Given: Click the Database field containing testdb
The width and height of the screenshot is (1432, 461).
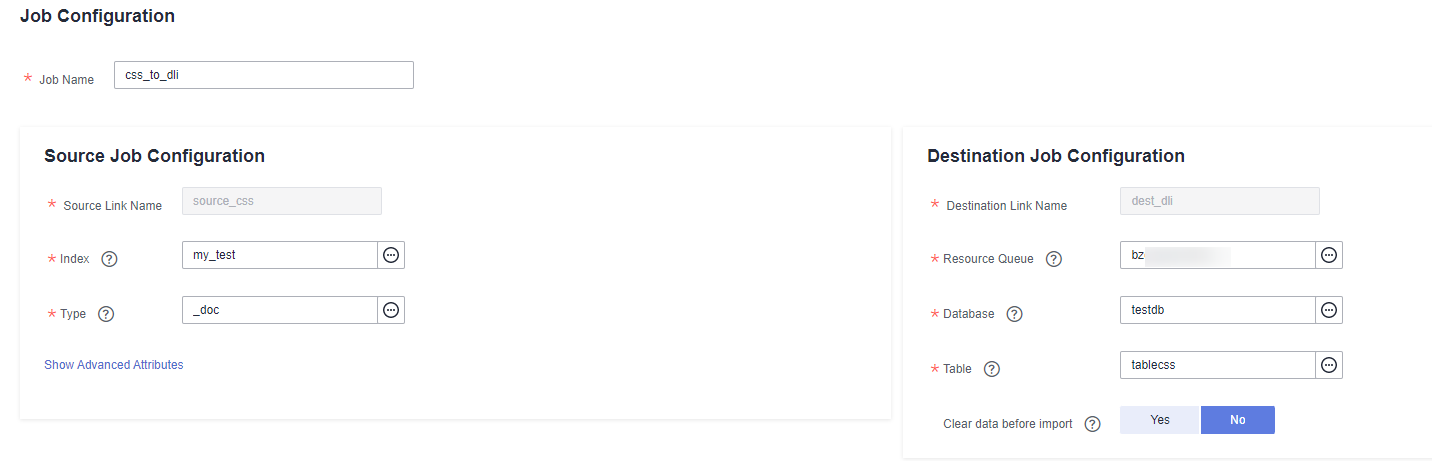Looking at the screenshot, I should [1217, 310].
